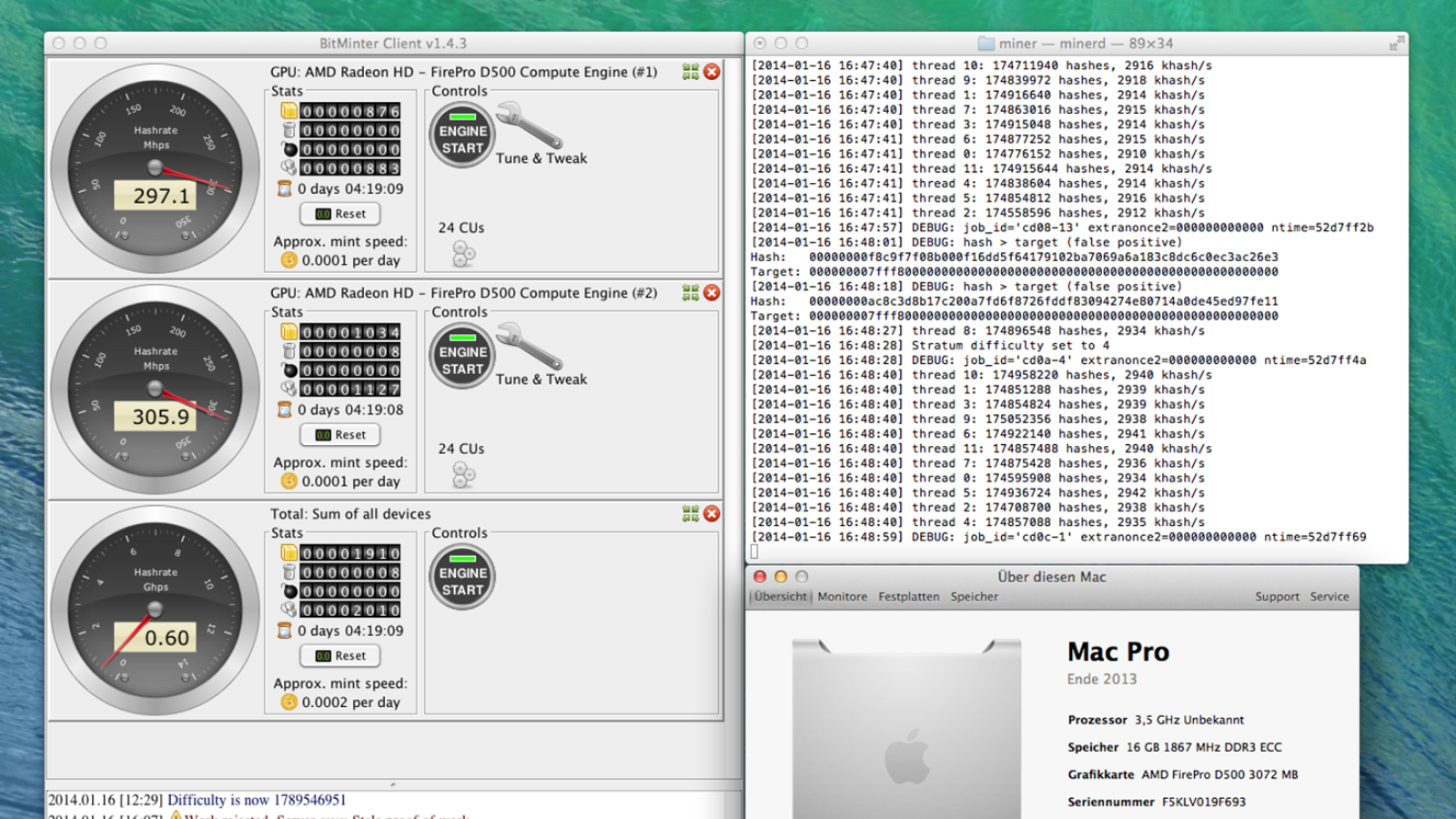Click bomb icon in GPU #2 stats

tap(289, 370)
